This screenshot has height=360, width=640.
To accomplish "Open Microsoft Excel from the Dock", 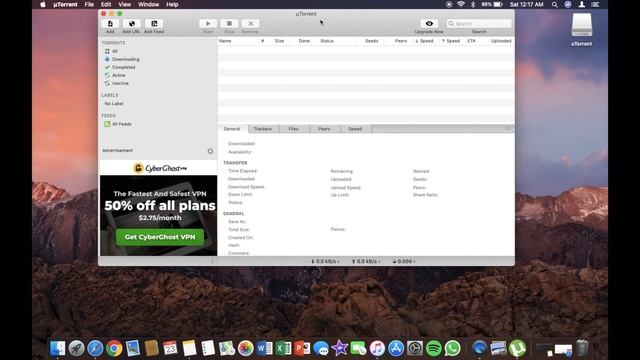I will (x=283, y=348).
